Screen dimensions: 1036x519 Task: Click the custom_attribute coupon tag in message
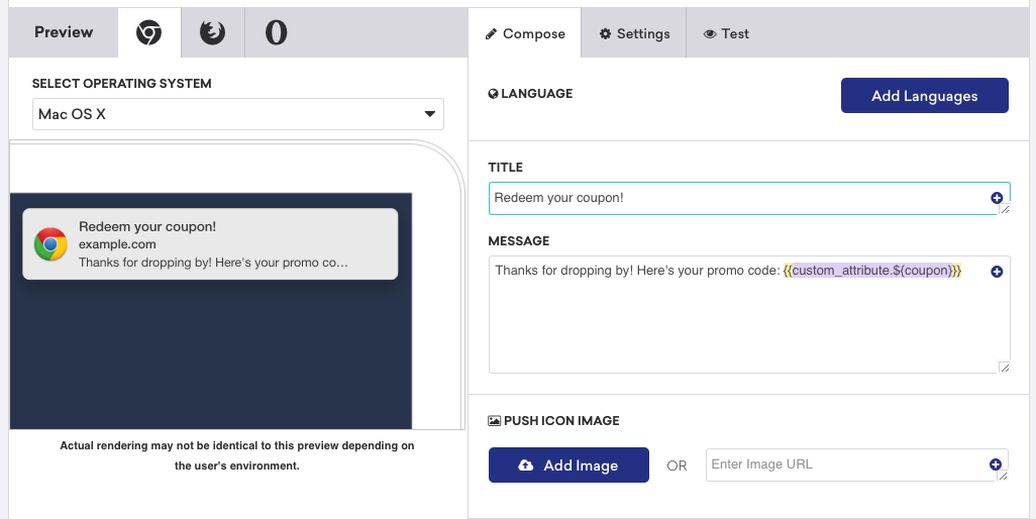(x=872, y=270)
